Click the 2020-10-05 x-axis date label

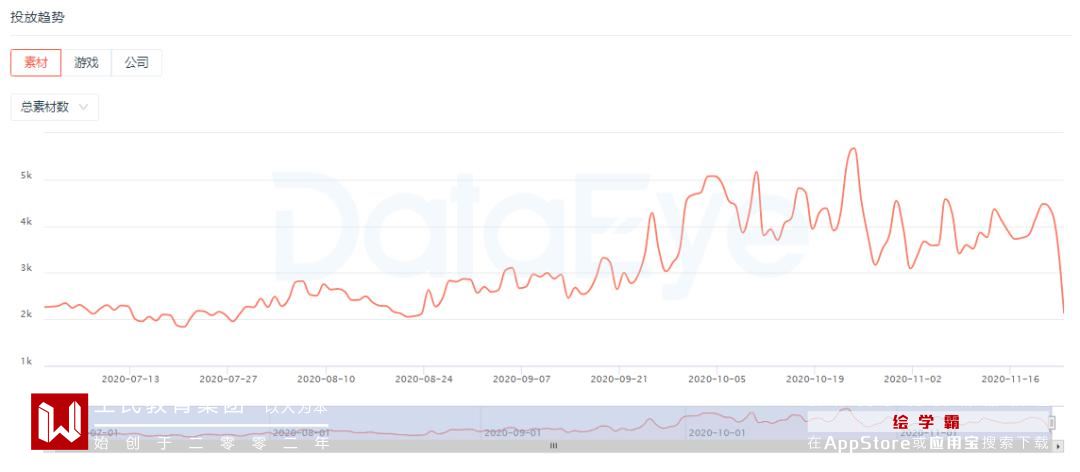tap(717, 380)
